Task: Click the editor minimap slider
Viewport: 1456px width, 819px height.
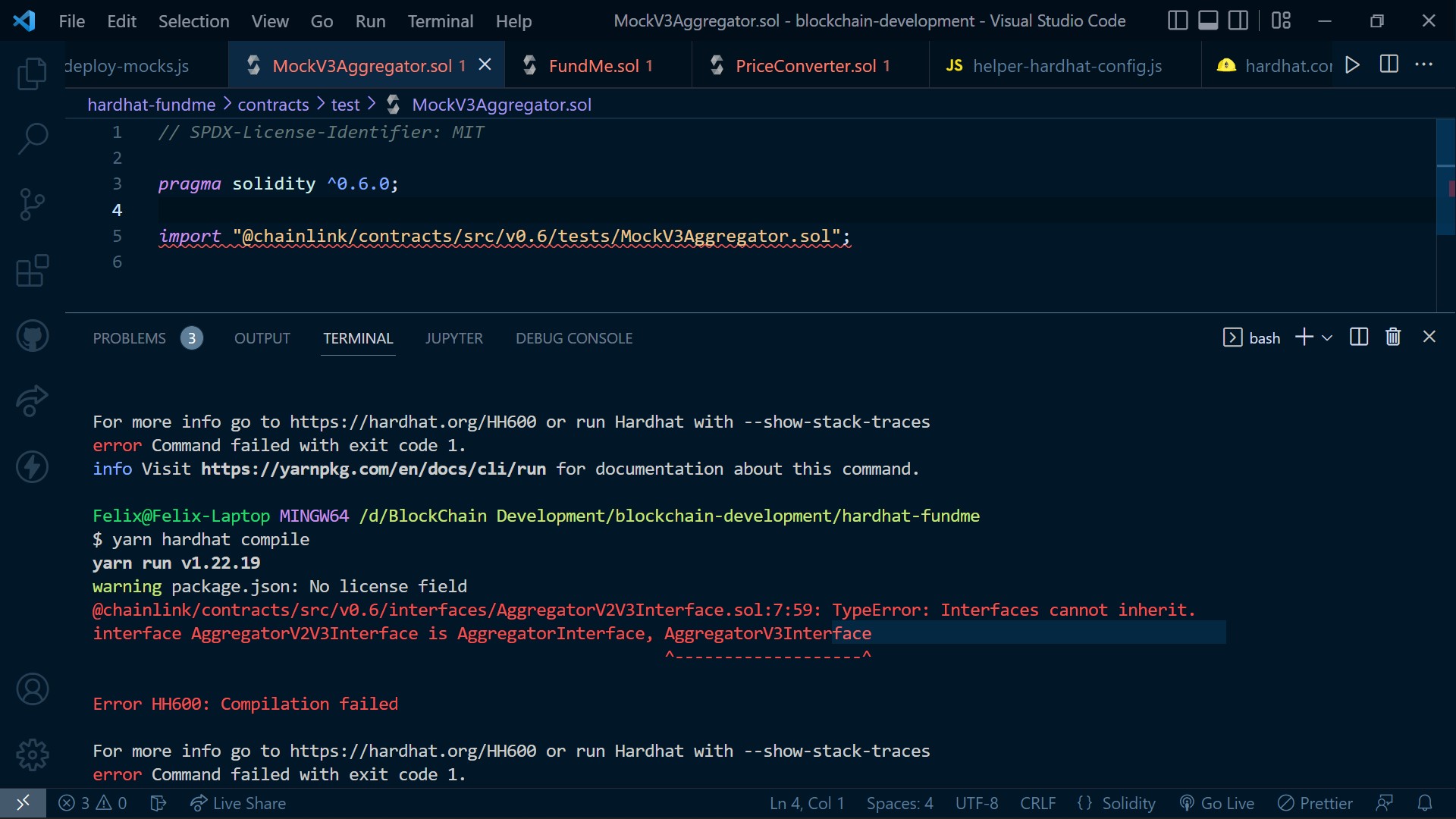Action: (x=1446, y=177)
